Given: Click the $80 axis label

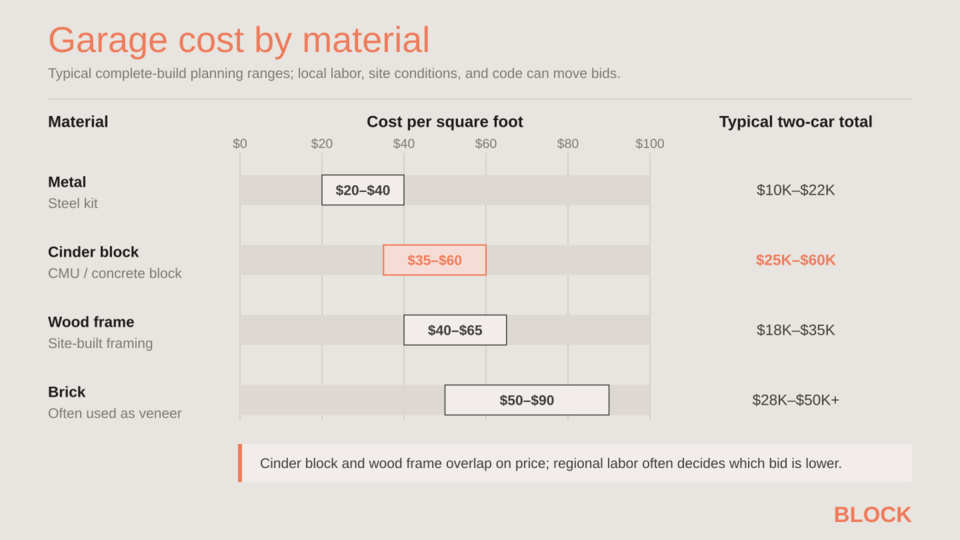Looking at the screenshot, I should click(x=568, y=143).
